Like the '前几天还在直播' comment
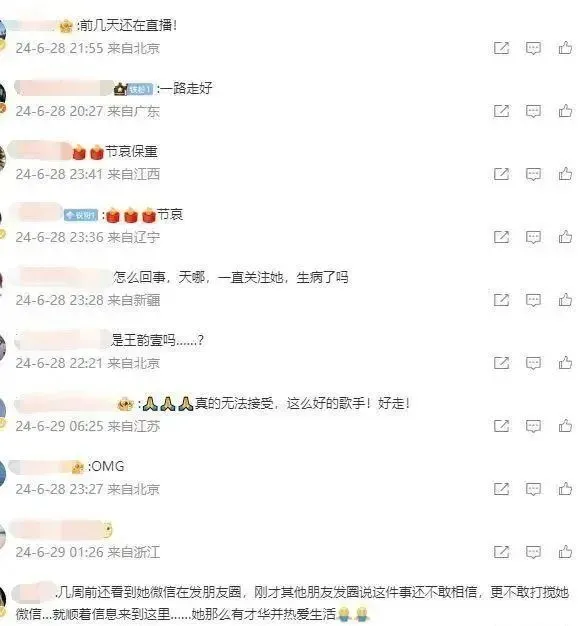The width and height of the screenshot is (581, 626). coord(565,48)
